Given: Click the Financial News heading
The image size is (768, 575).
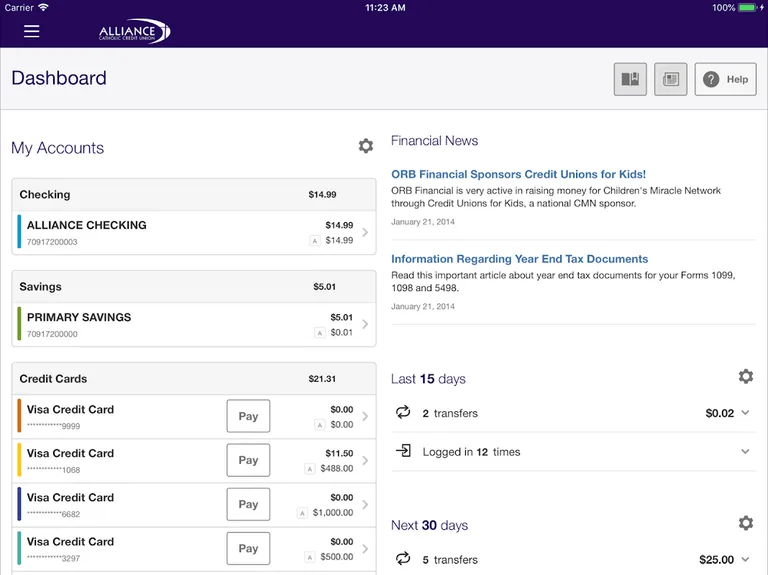Looking at the screenshot, I should point(434,141).
